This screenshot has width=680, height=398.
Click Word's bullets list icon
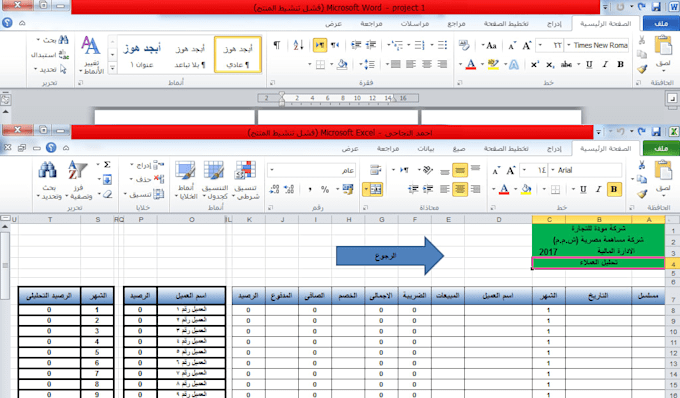click(442, 45)
